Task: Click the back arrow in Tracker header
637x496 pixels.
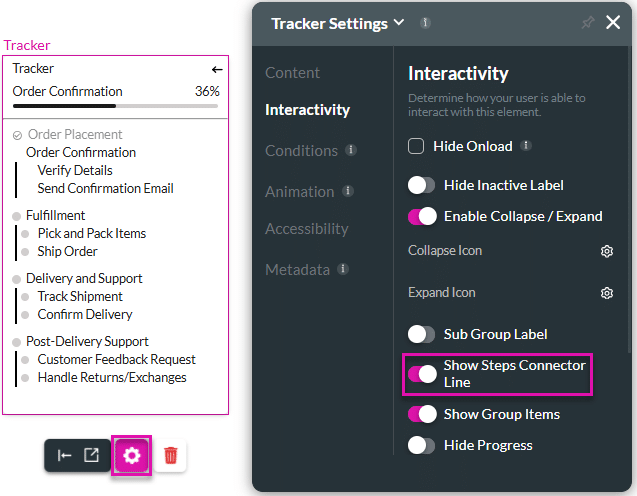Action: tap(216, 70)
